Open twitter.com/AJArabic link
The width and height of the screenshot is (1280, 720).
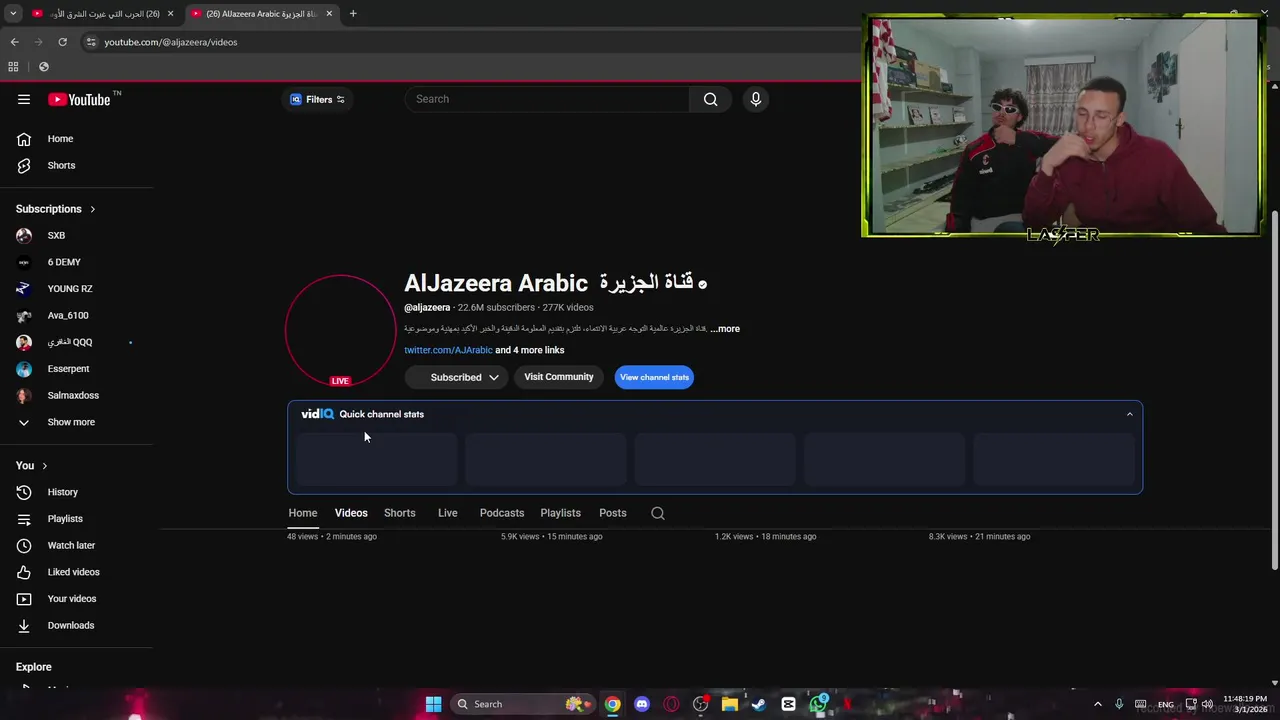click(x=448, y=350)
